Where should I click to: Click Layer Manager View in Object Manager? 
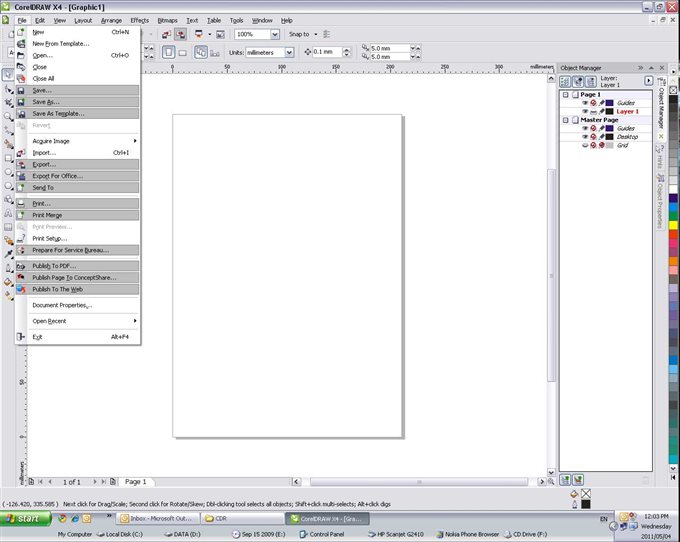pyautogui.click(x=591, y=81)
